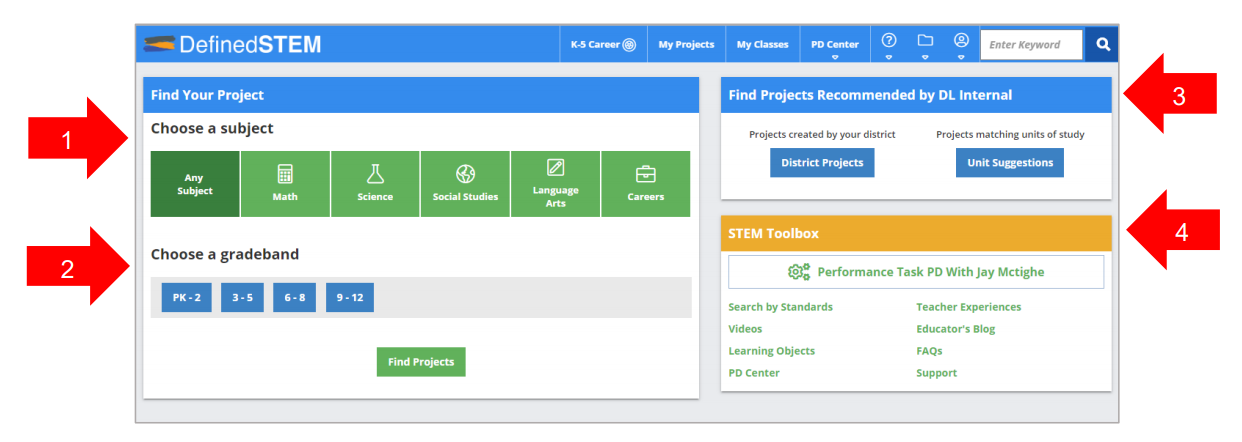
Task: Click the STEM Toolbox header
Action: click(916, 233)
